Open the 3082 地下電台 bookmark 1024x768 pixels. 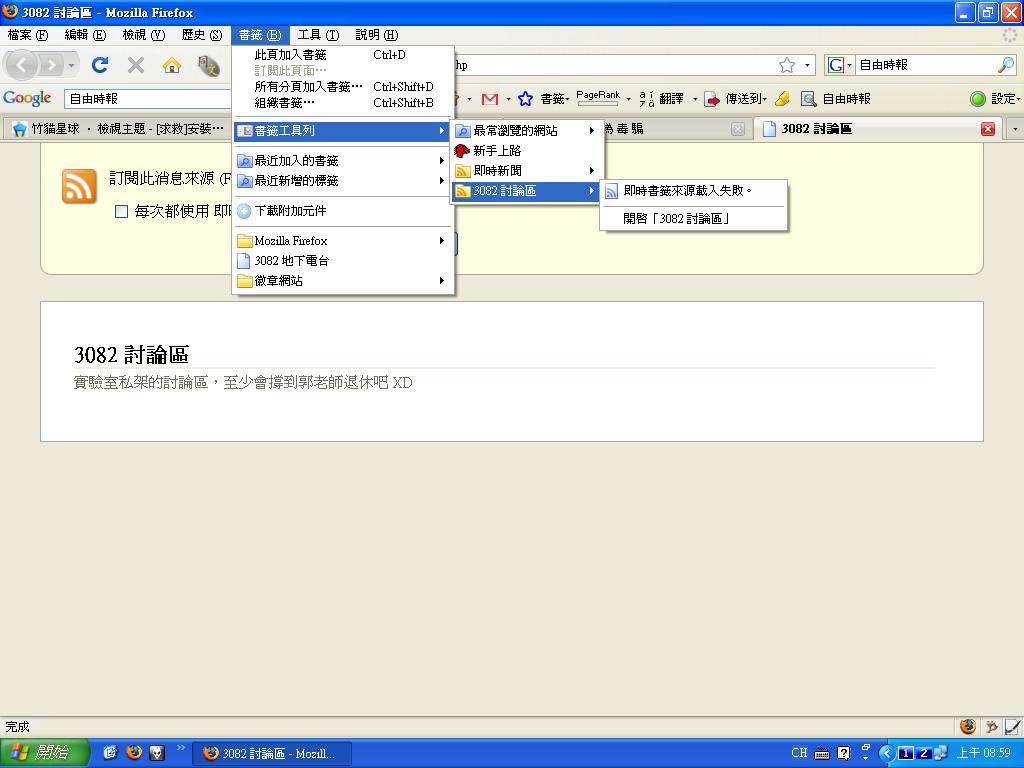tap(343, 261)
